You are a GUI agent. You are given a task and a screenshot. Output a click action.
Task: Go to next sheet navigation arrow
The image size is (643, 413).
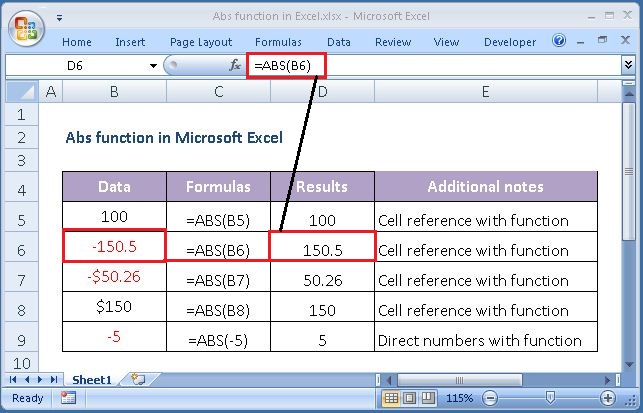point(40,379)
